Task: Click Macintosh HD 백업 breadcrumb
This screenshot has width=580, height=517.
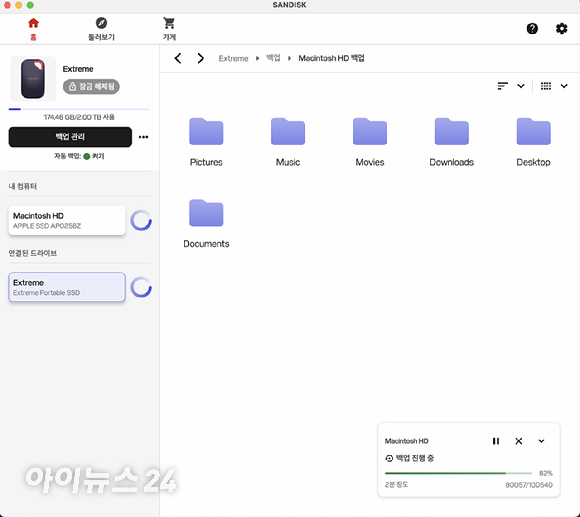Action: click(331, 58)
